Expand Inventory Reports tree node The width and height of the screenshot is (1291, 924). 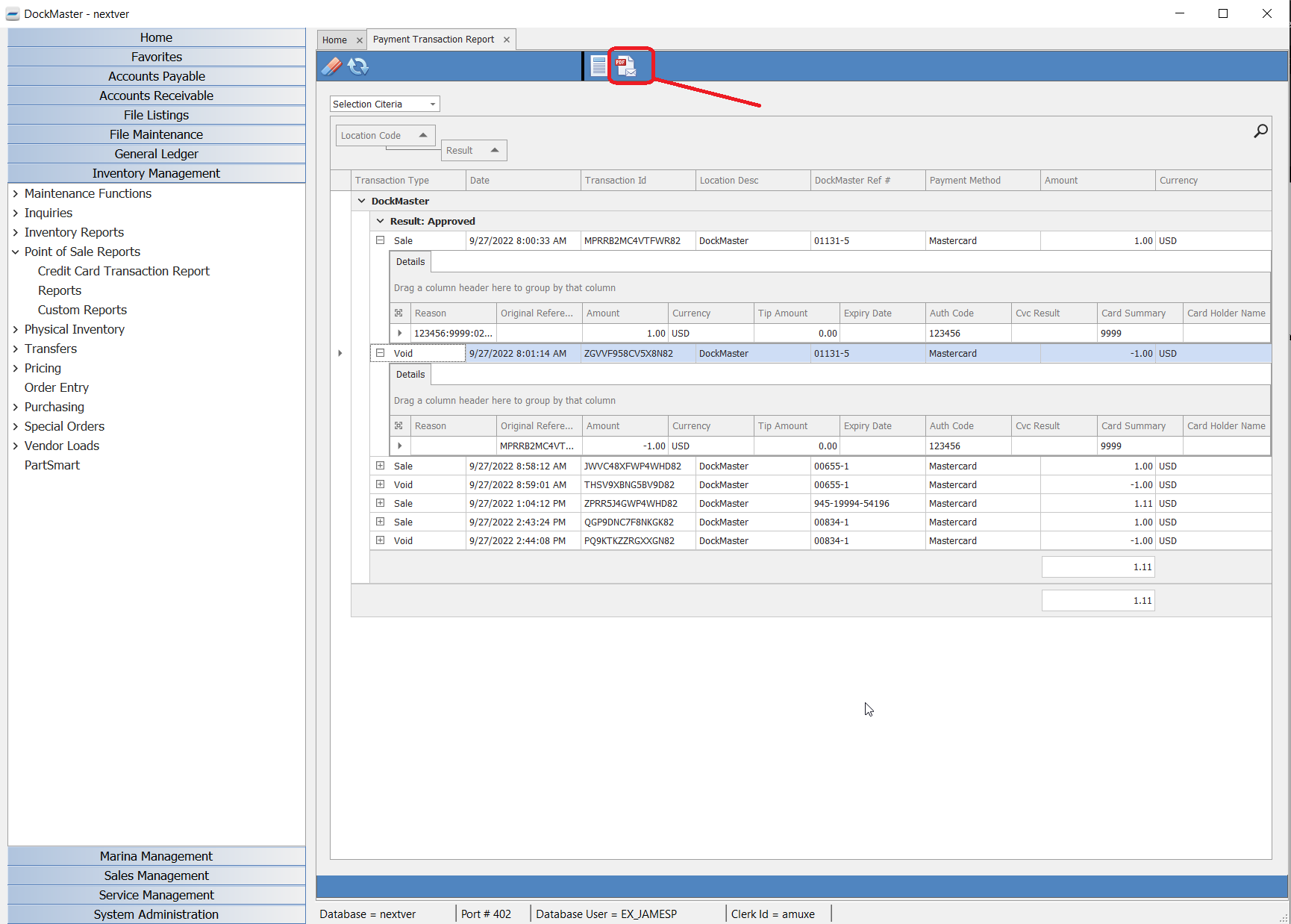(15, 232)
